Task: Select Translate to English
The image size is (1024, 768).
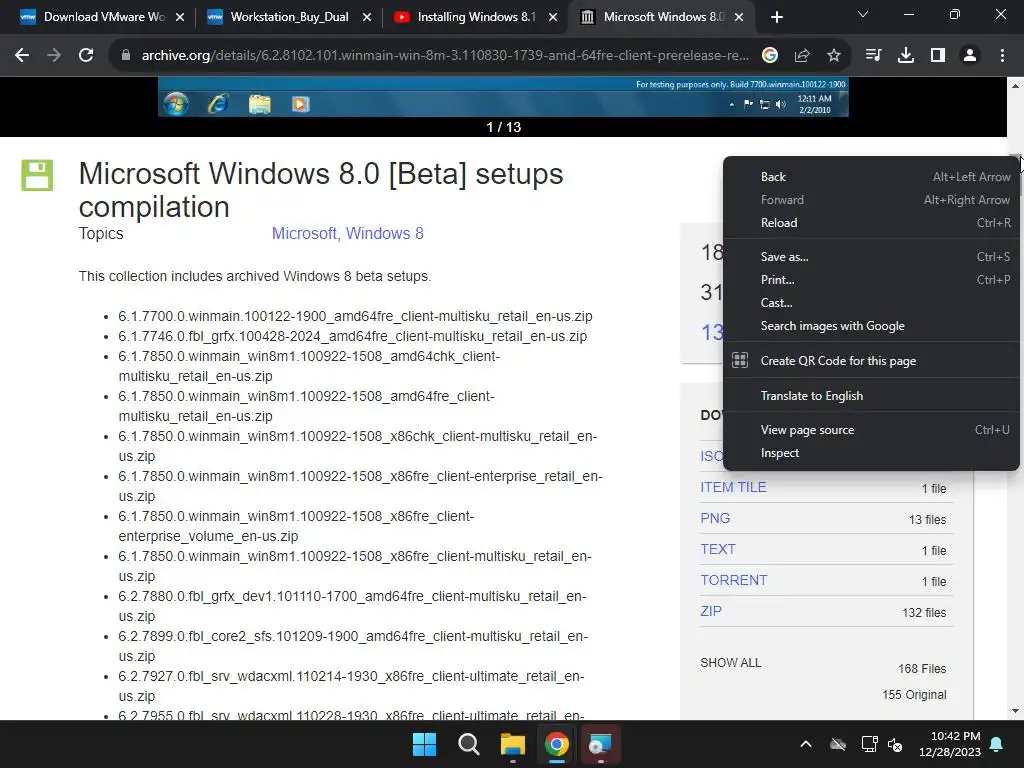Action: point(871,396)
